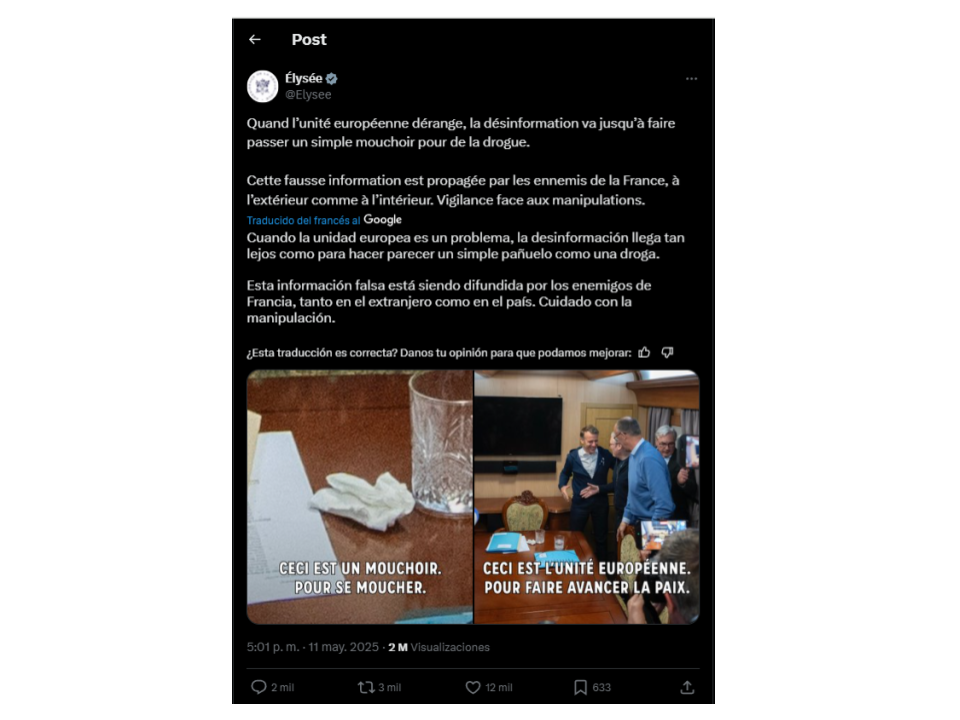
Task: Open the Élysée profile avatar
Action: (x=263, y=86)
